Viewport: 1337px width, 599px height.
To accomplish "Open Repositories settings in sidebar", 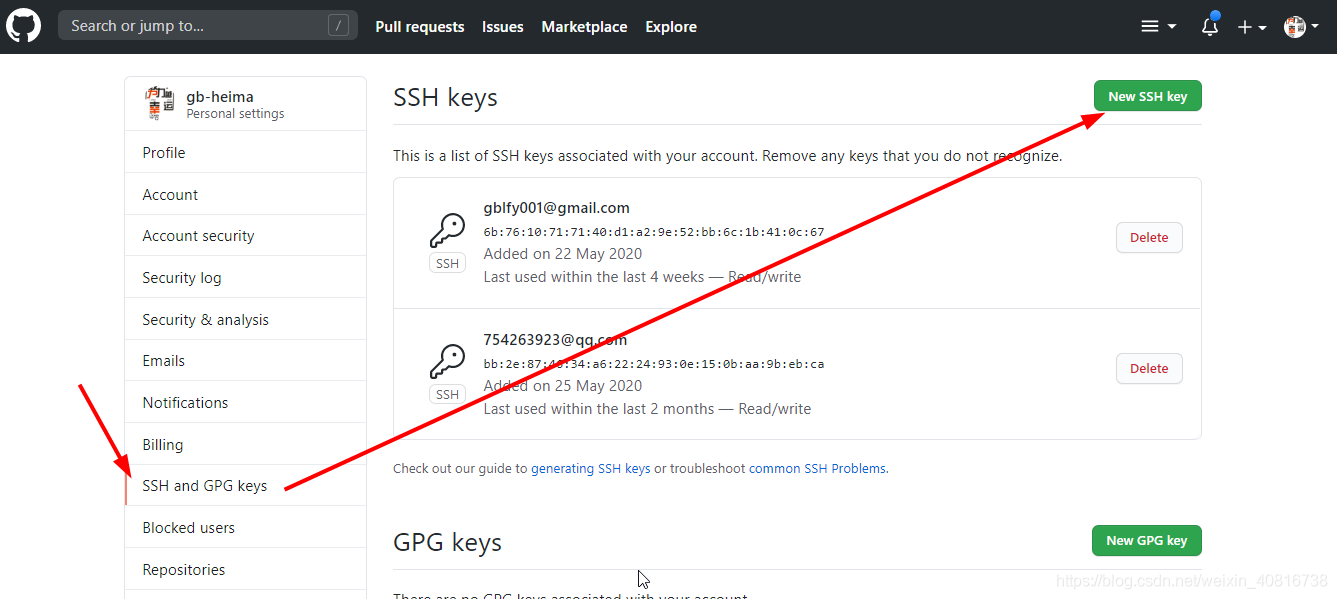I will click(x=246, y=569).
